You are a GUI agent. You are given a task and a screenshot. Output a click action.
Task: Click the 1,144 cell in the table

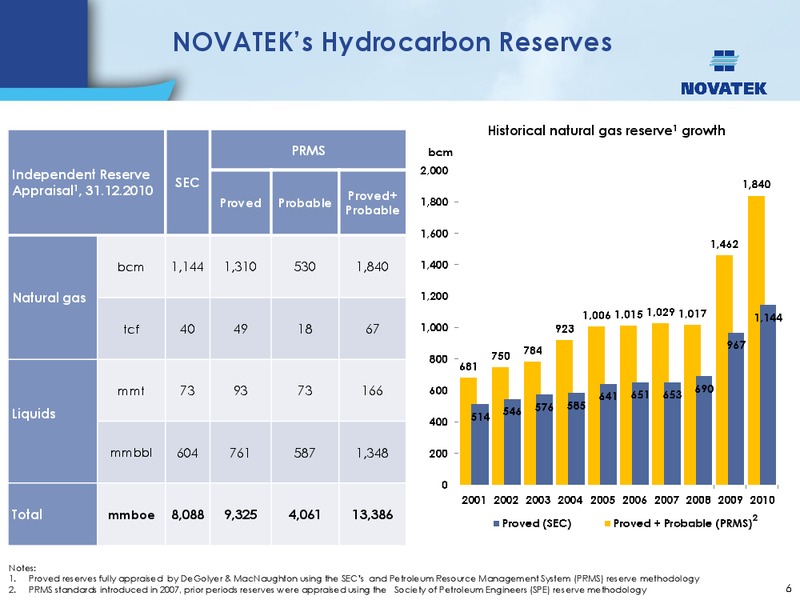(x=187, y=267)
